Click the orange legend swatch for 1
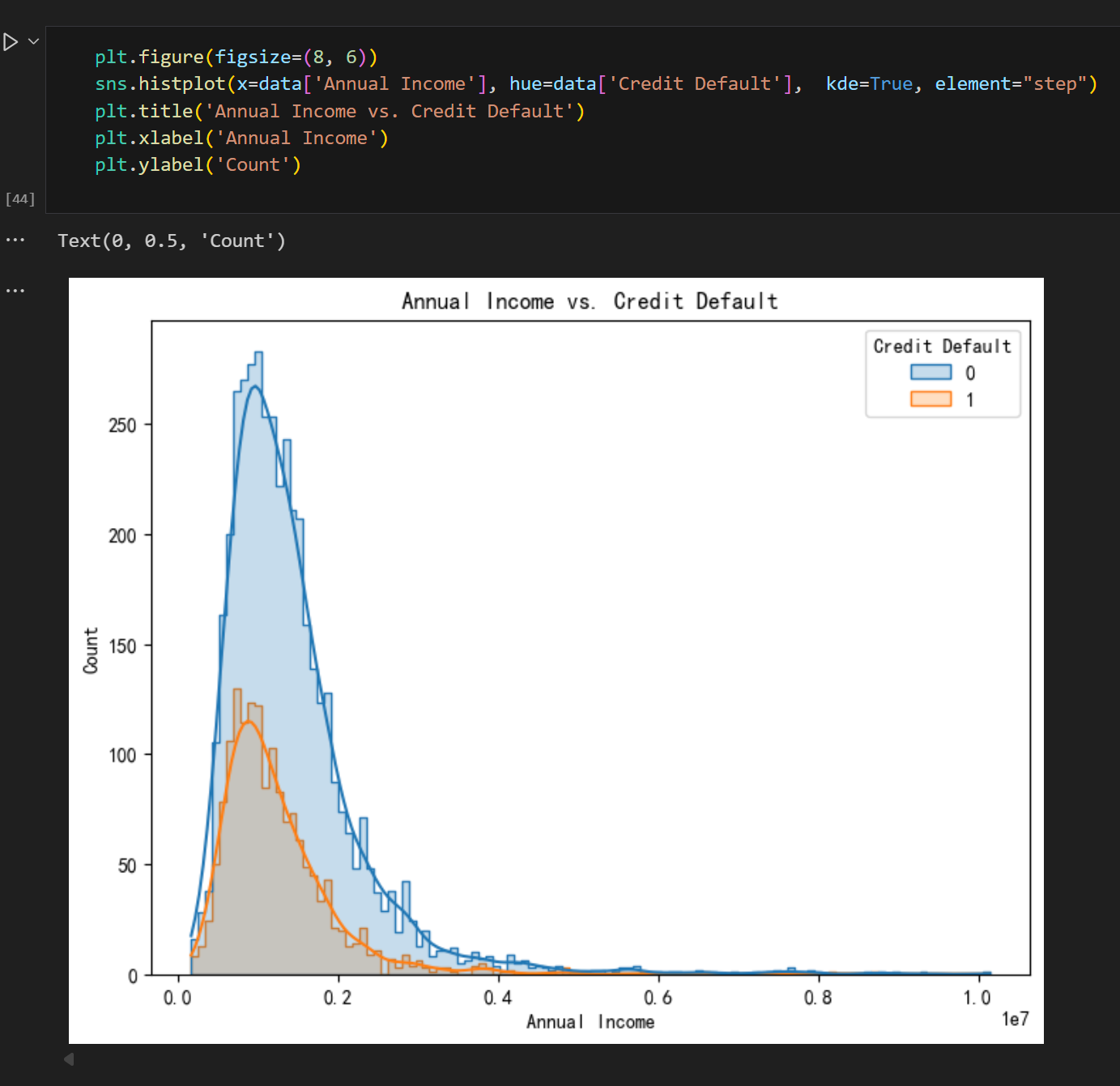The height and width of the screenshot is (1086, 1120). (930, 399)
